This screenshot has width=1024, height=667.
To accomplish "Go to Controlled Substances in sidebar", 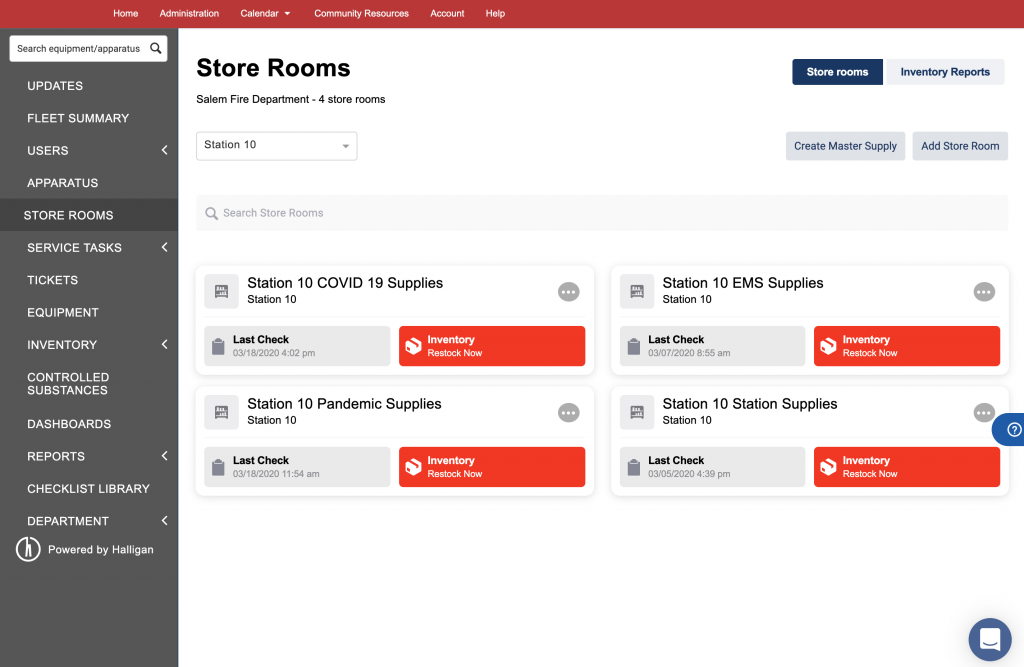I will tap(68, 384).
